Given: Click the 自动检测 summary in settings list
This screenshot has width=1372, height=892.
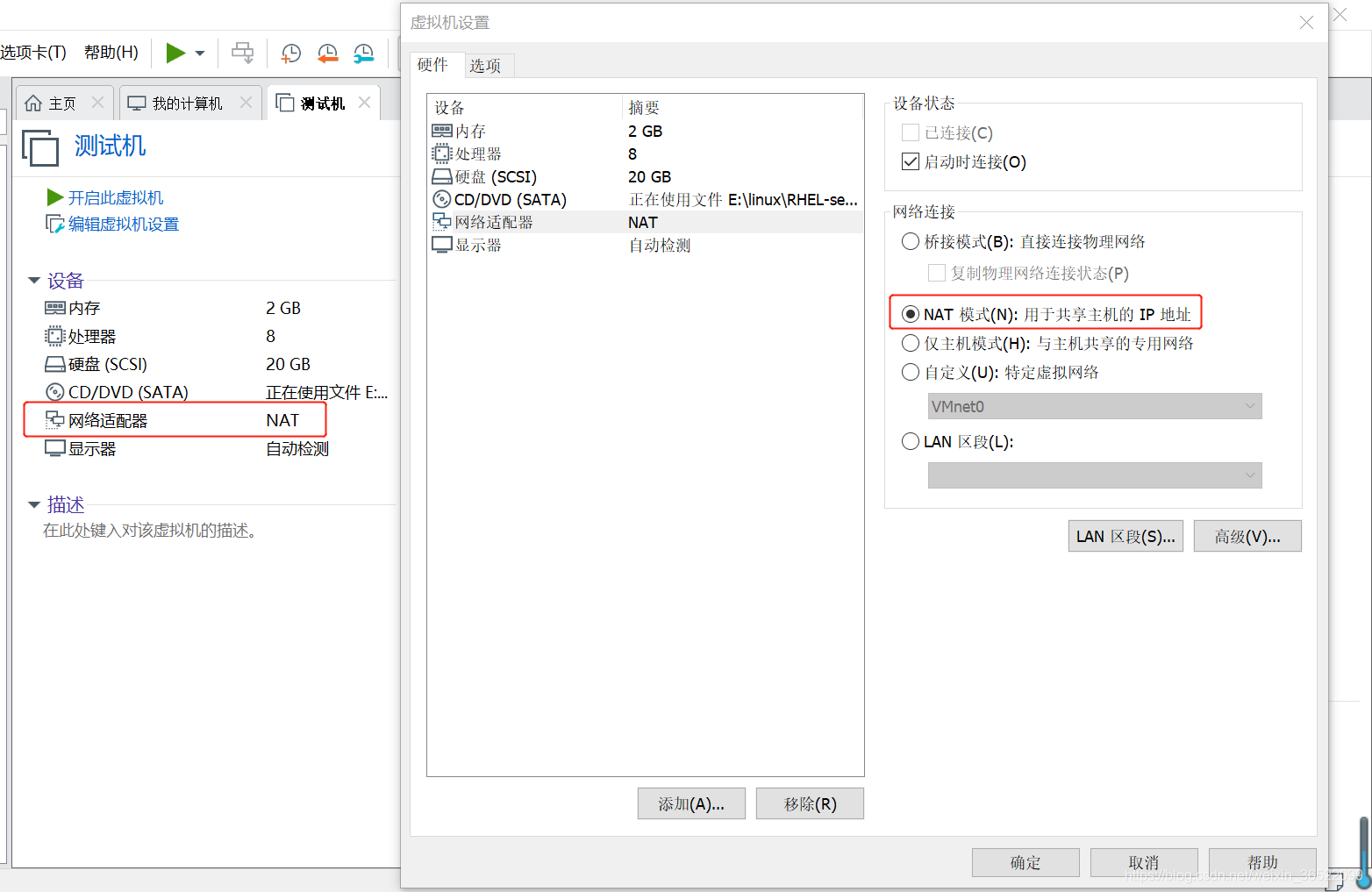Looking at the screenshot, I should (x=660, y=246).
